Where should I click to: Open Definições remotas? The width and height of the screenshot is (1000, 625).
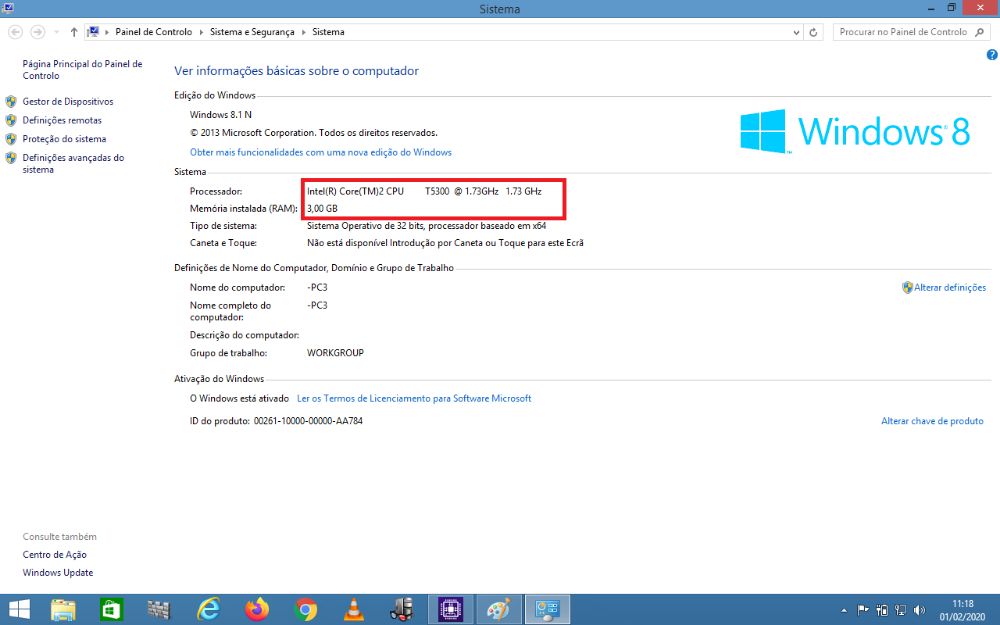click(x=62, y=120)
